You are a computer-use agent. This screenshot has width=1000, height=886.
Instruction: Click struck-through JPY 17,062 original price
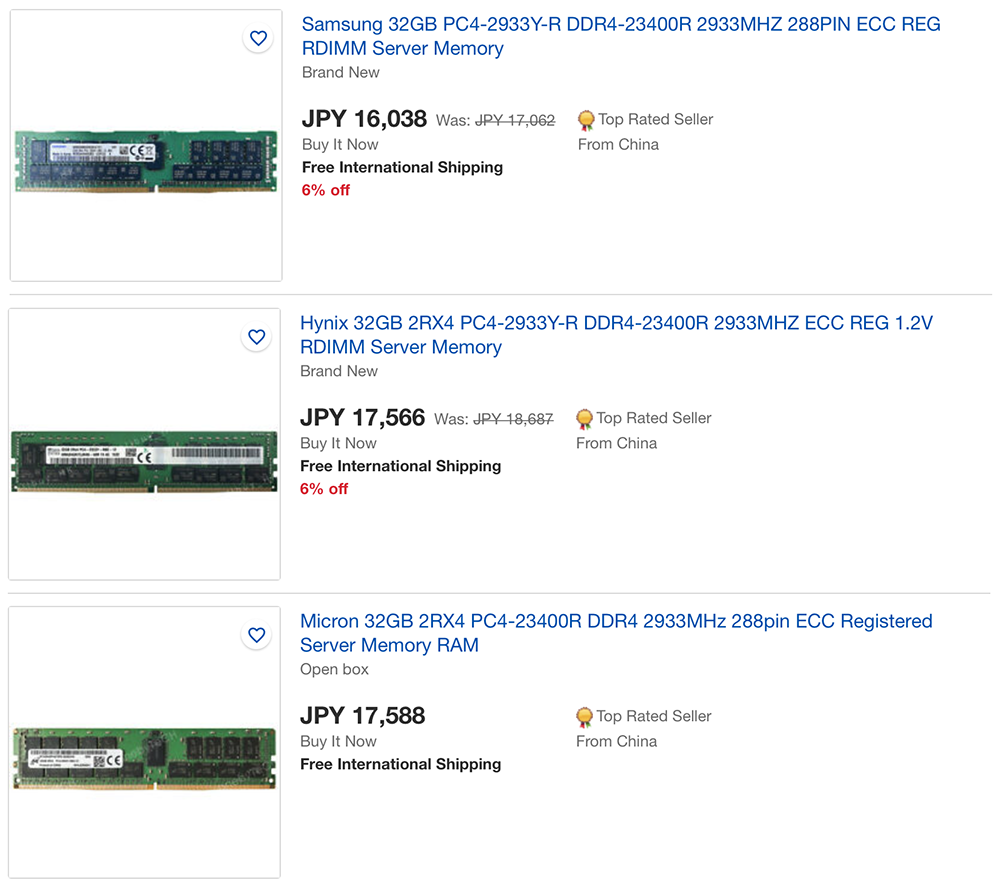(514, 120)
